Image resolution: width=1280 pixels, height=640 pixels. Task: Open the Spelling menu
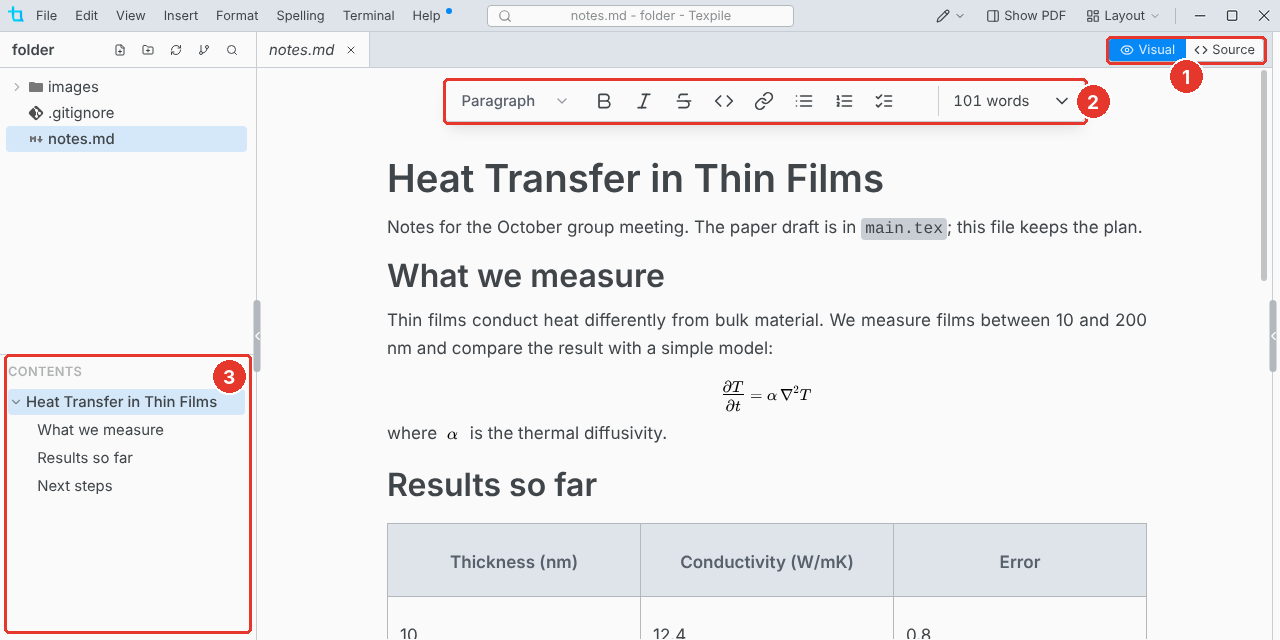(x=300, y=16)
